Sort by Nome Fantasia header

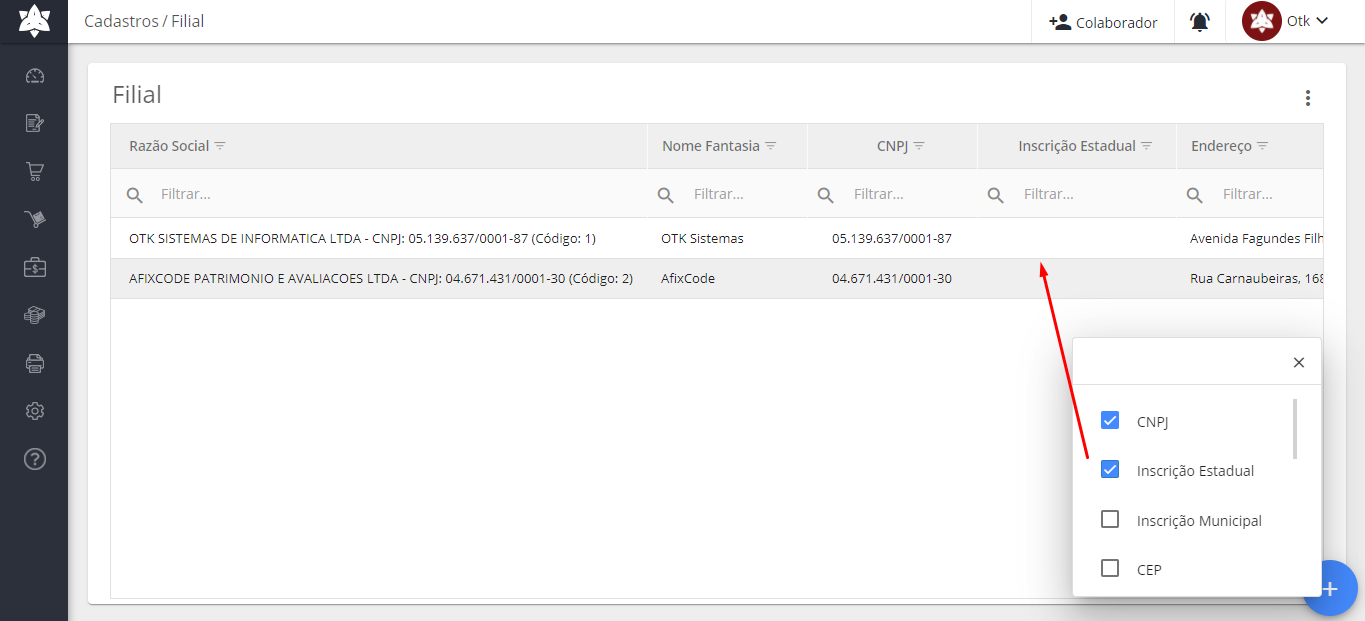711,146
